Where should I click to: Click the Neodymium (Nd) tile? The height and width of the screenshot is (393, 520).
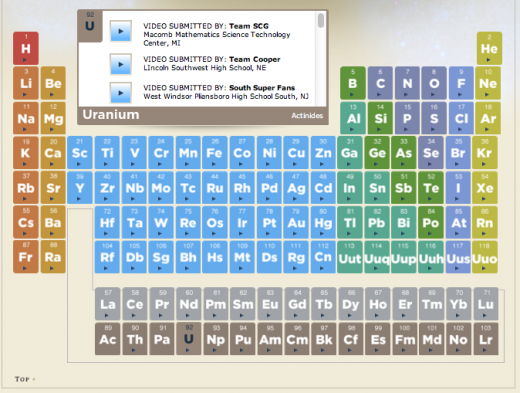pyautogui.click(x=189, y=304)
